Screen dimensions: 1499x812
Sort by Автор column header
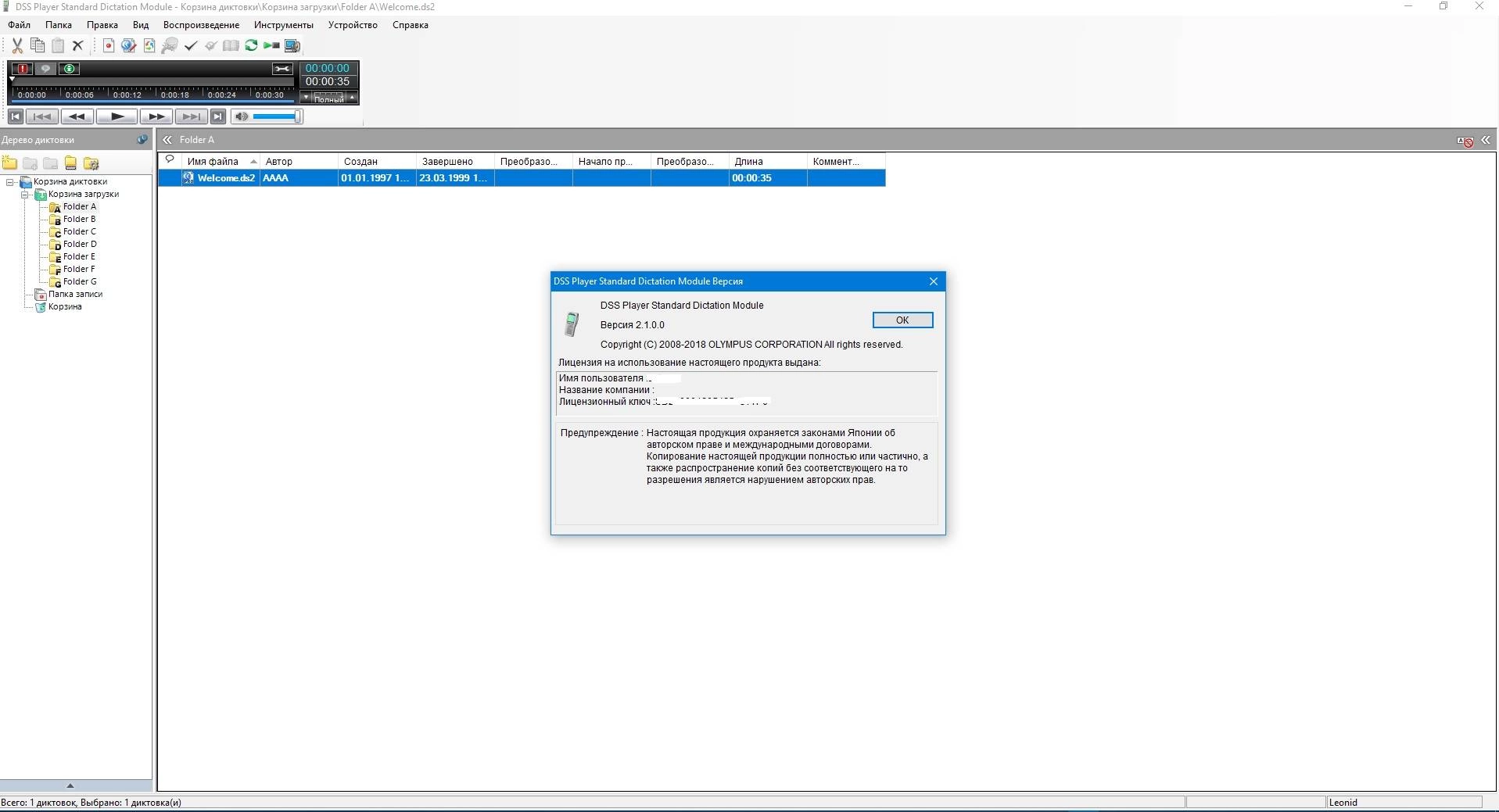pyautogui.click(x=299, y=162)
